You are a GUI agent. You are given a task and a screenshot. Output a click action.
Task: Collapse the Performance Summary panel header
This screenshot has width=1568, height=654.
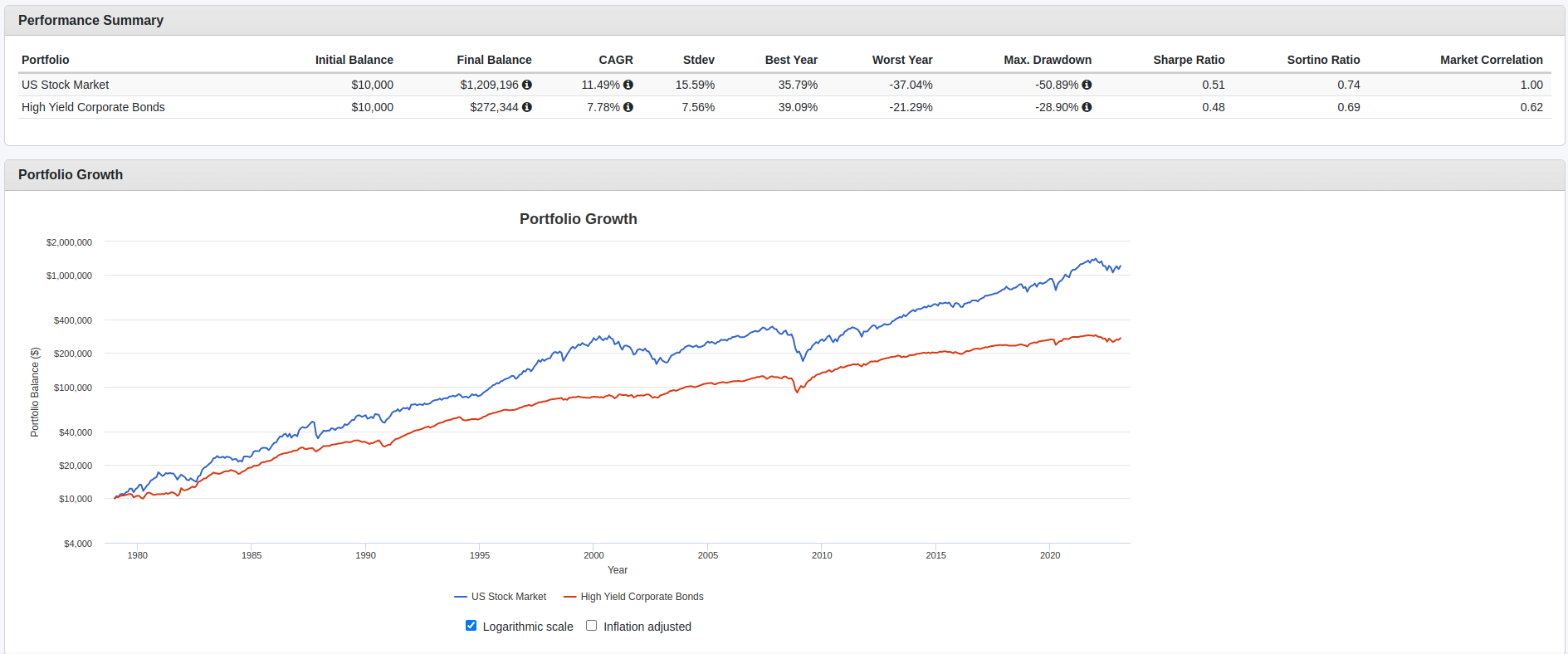(90, 21)
